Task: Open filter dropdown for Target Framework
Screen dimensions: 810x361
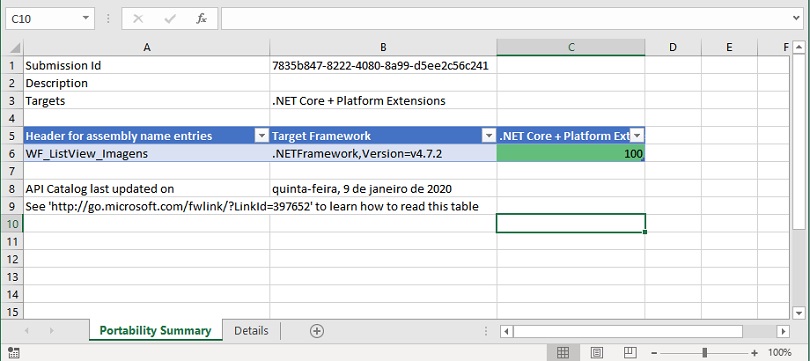Action: point(489,136)
